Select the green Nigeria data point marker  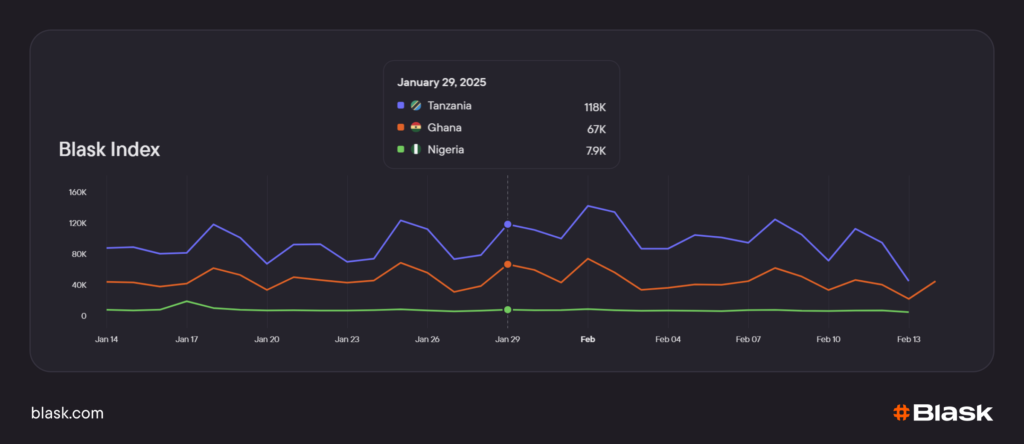tap(508, 310)
